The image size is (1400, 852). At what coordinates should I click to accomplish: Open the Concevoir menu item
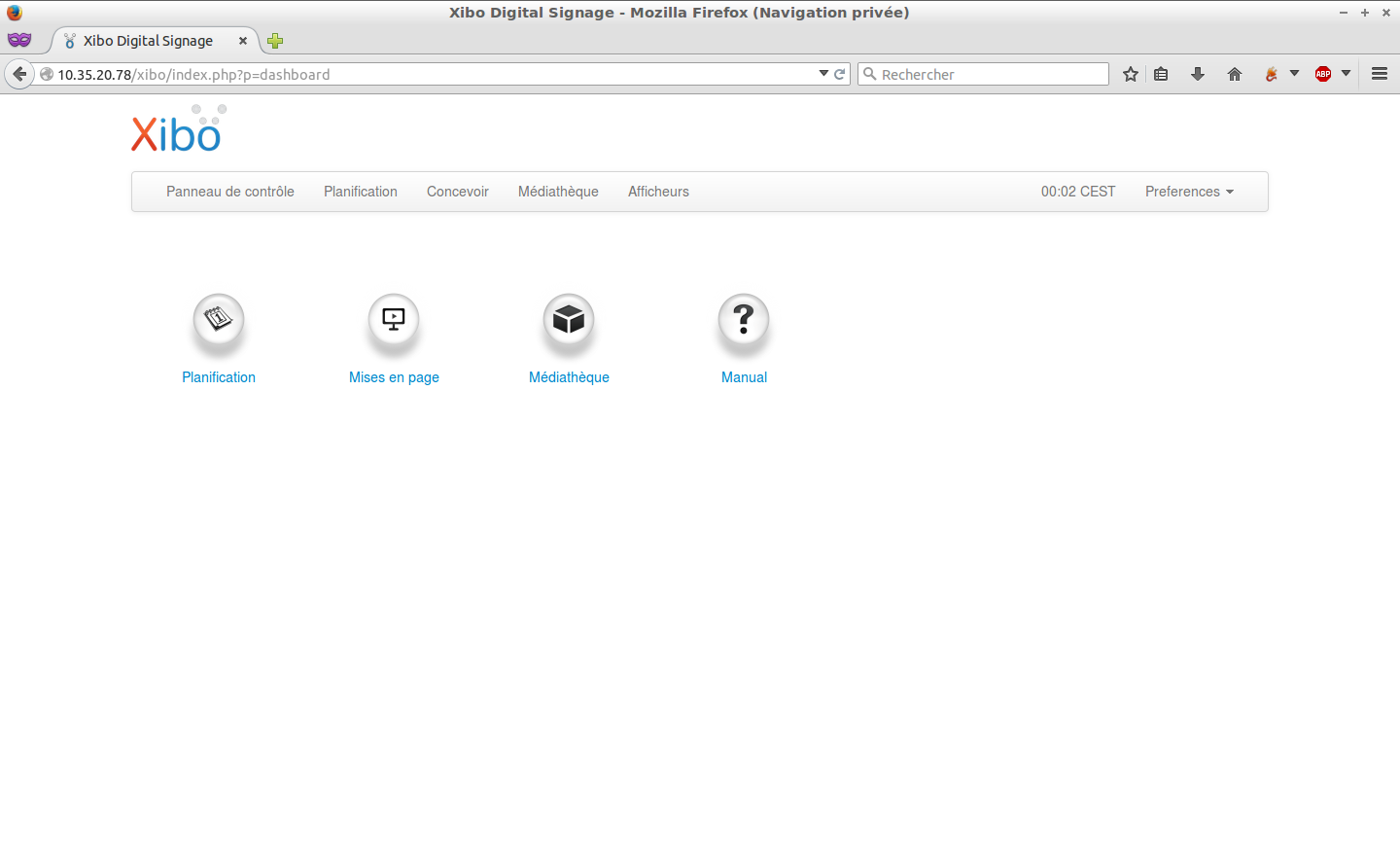[457, 192]
